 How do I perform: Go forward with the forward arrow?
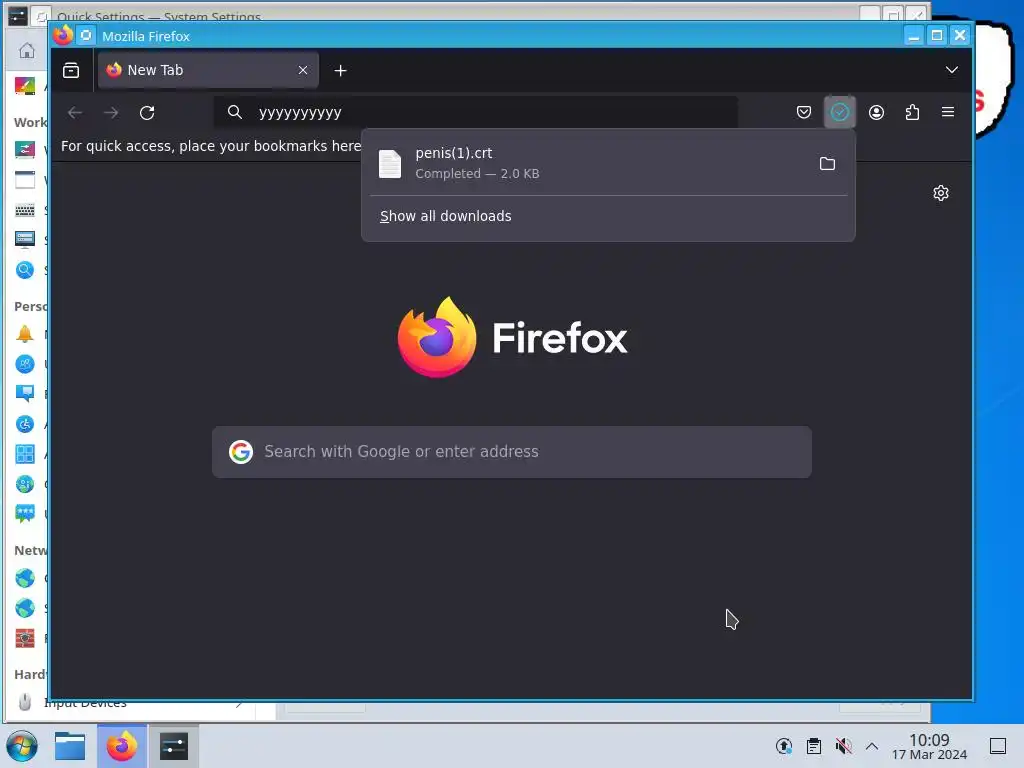(111, 112)
